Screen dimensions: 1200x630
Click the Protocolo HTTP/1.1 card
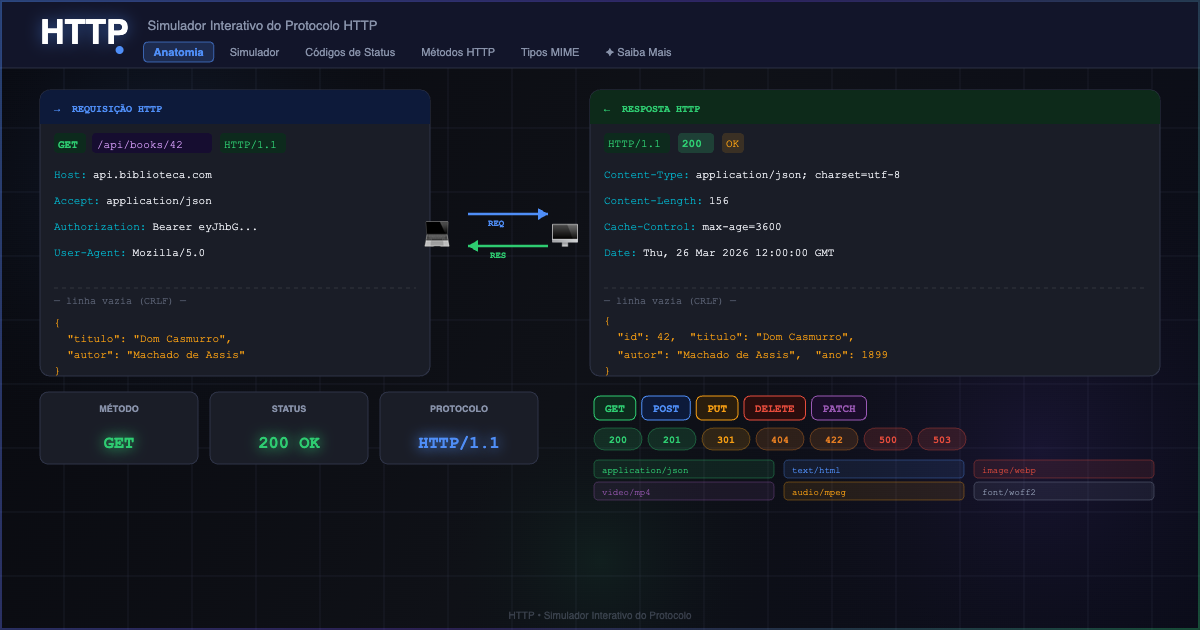459,428
